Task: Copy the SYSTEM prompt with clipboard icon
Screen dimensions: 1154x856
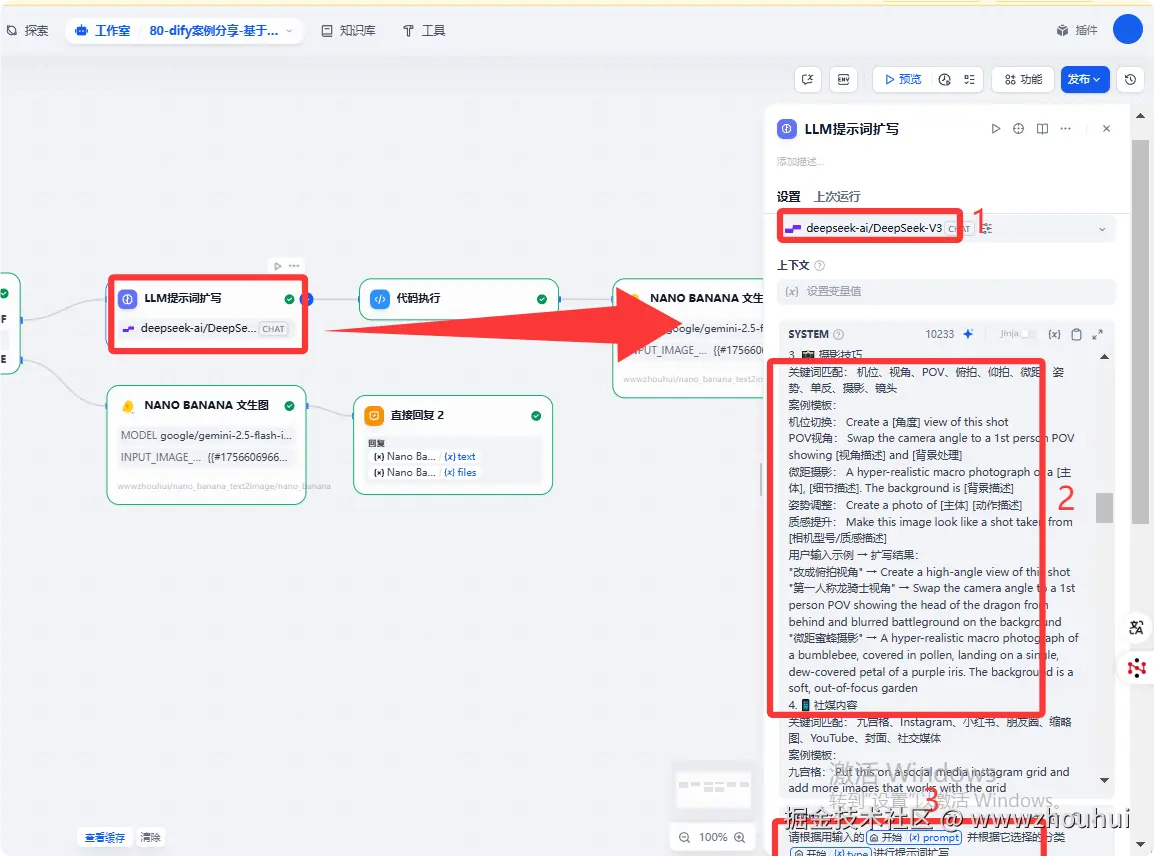Action: tap(1076, 334)
